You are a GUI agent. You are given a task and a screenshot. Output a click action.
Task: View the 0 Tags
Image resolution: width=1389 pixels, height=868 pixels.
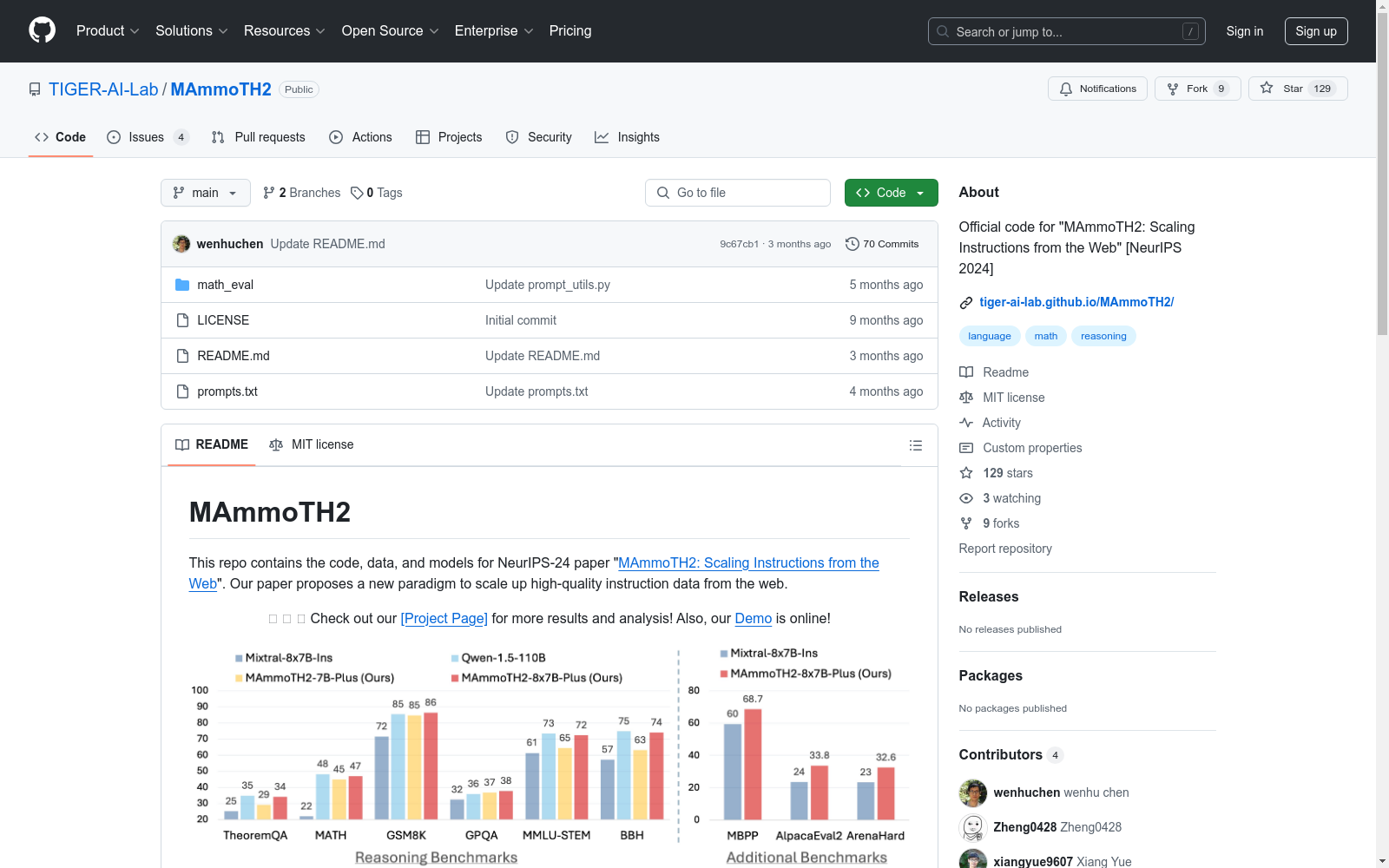pos(377,193)
